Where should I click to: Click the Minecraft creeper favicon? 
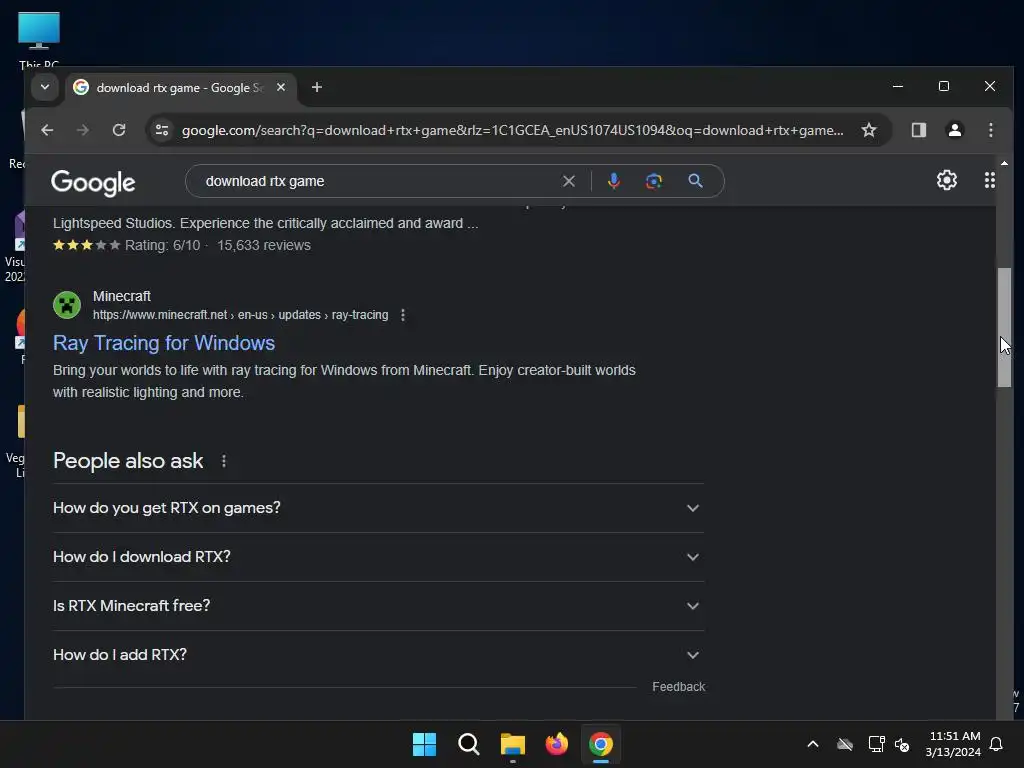point(67,305)
